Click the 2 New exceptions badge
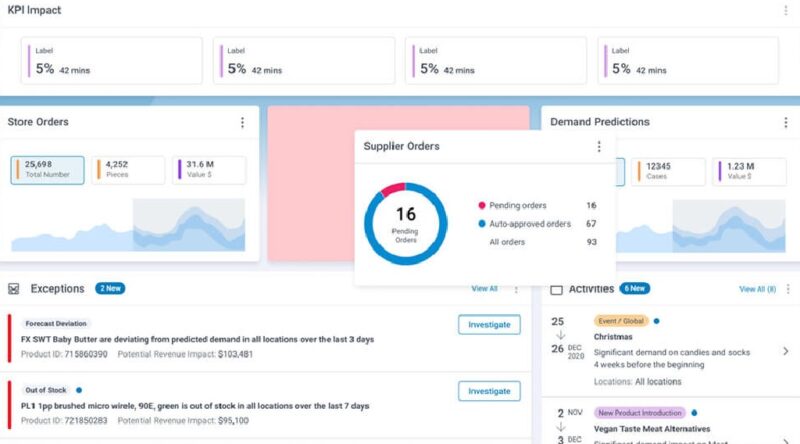This screenshot has height=444, width=800. (x=110, y=288)
